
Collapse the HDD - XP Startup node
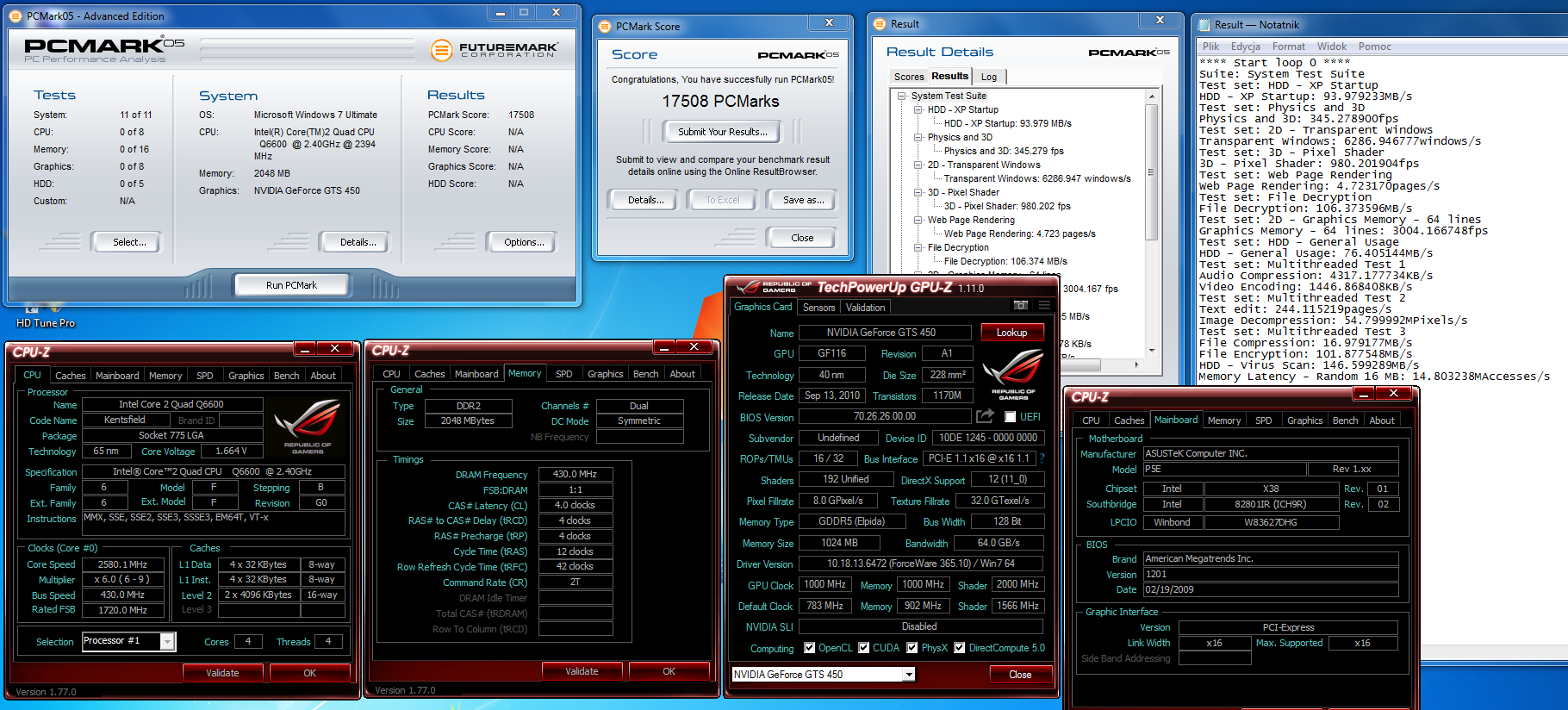[x=918, y=109]
